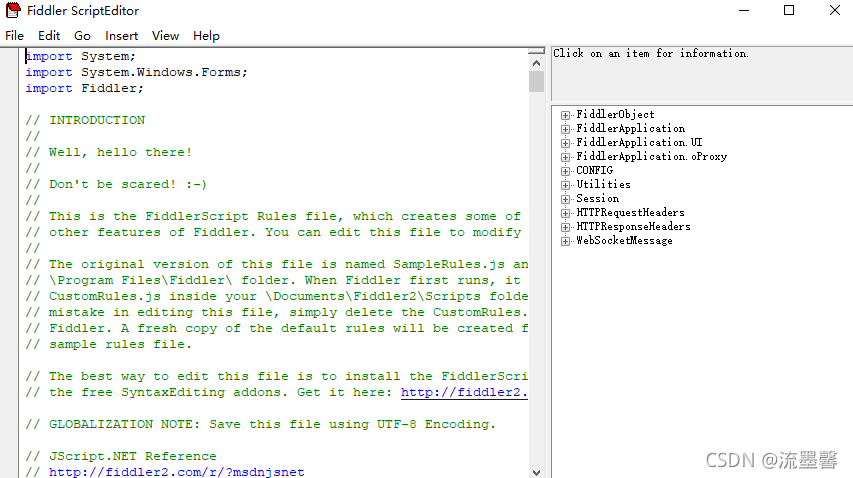Select WebSocketMessage tree item

[625, 241]
